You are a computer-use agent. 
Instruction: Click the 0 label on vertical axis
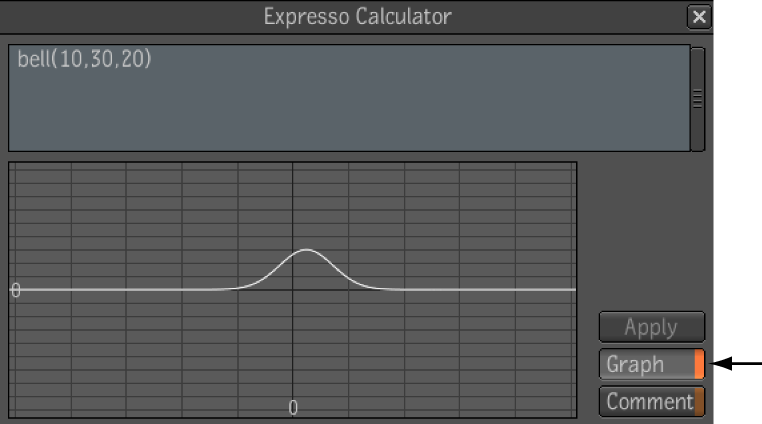coord(16,290)
